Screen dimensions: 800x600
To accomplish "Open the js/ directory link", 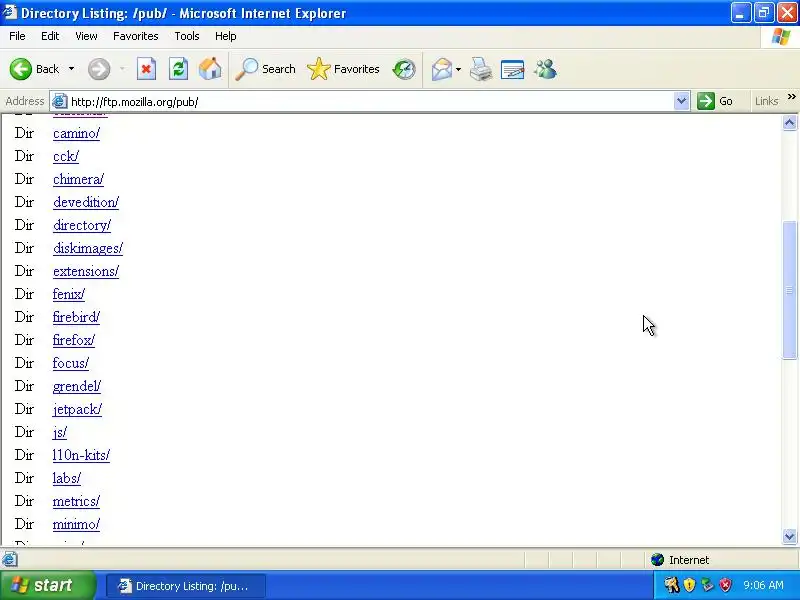I will coord(60,432).
